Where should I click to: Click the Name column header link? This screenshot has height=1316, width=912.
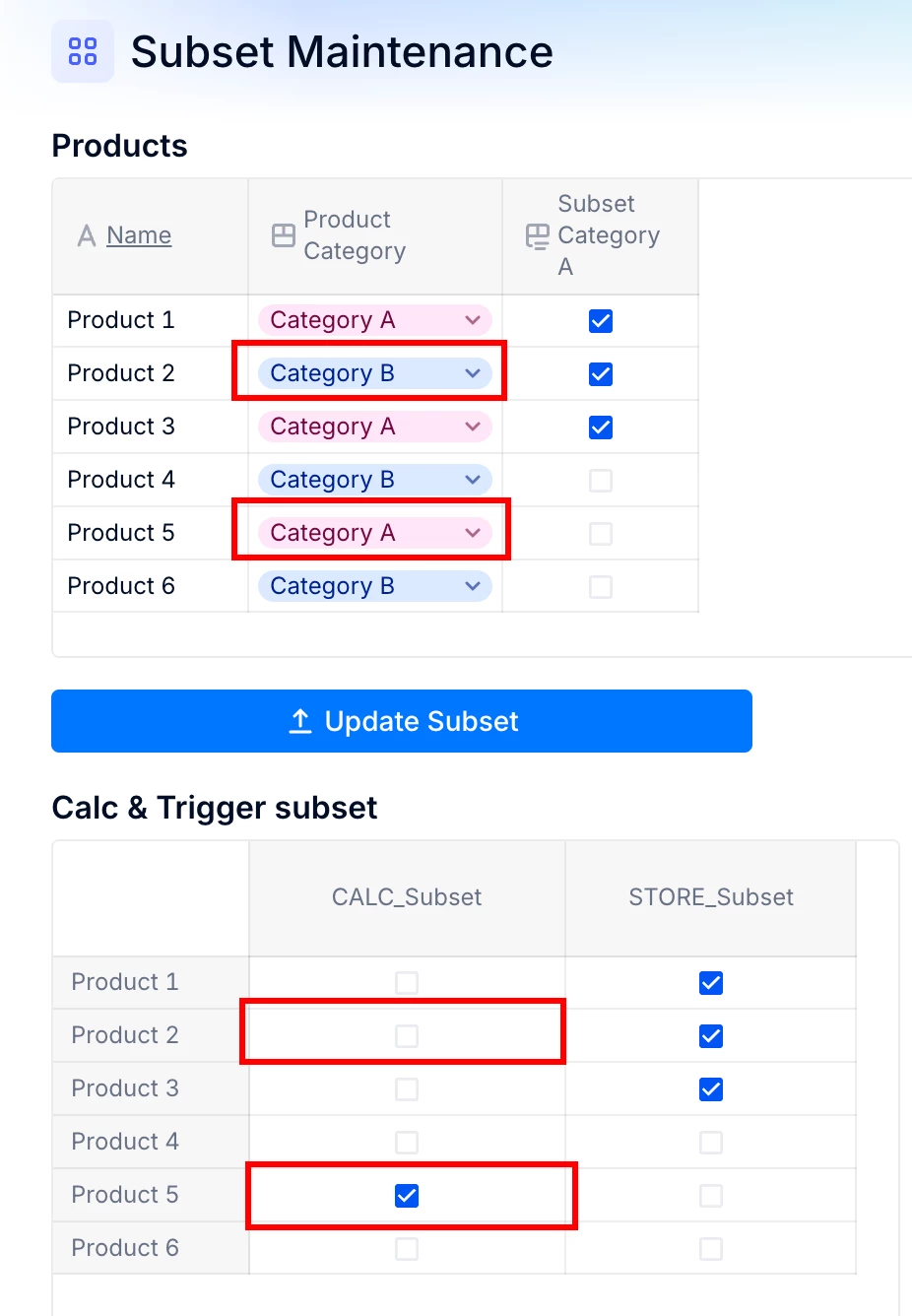click(x=139, y=235)
